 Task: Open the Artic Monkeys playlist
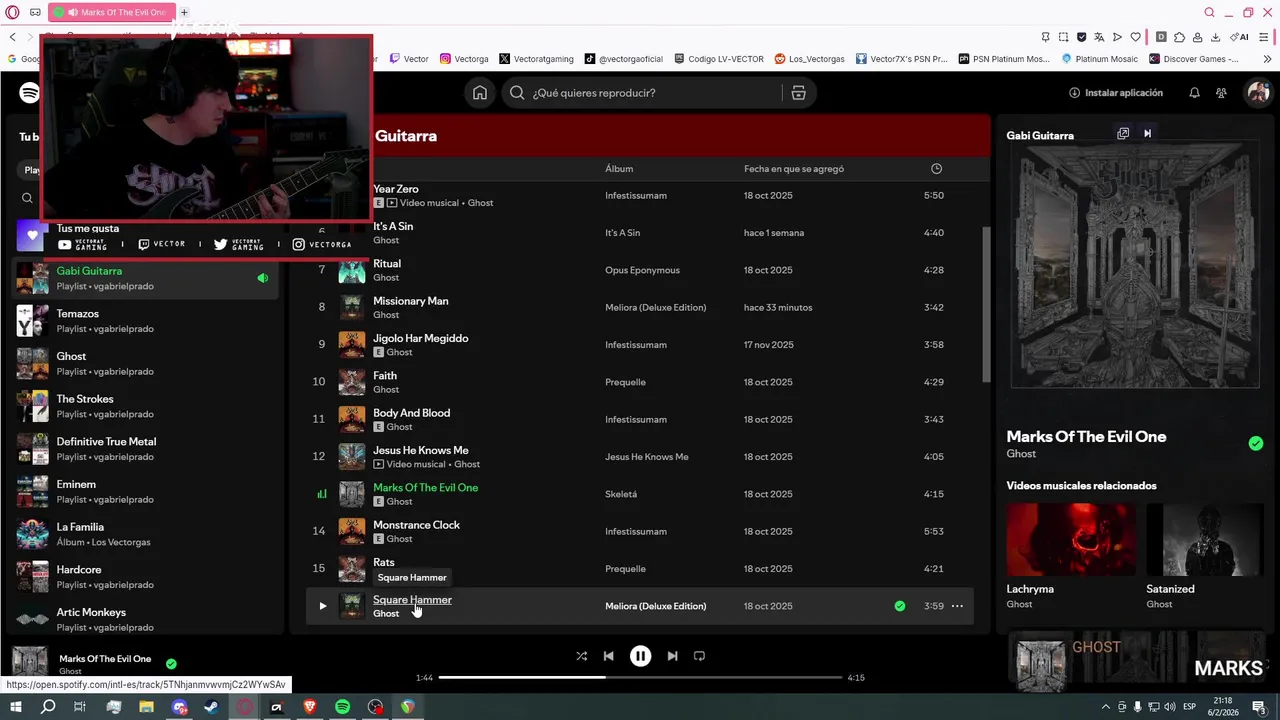146,620
